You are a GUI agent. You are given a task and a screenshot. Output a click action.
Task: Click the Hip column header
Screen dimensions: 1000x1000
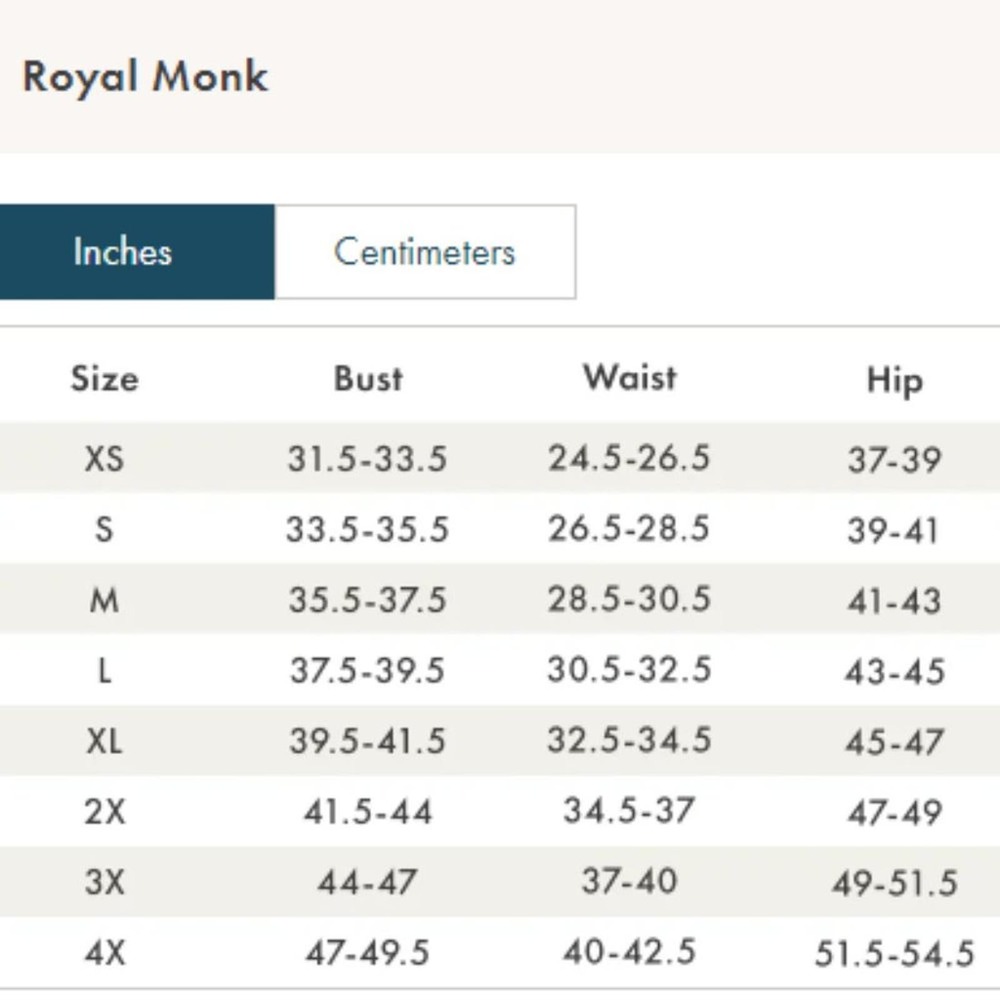(x=894, y=380)
